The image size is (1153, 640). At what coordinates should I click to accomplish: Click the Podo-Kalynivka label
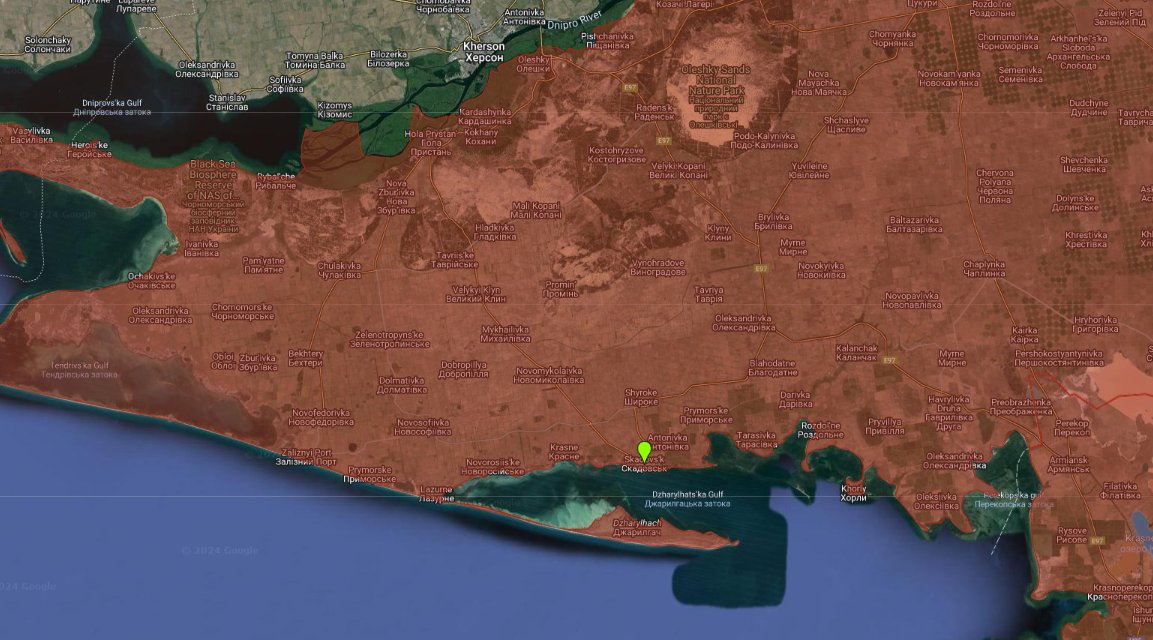765,141
